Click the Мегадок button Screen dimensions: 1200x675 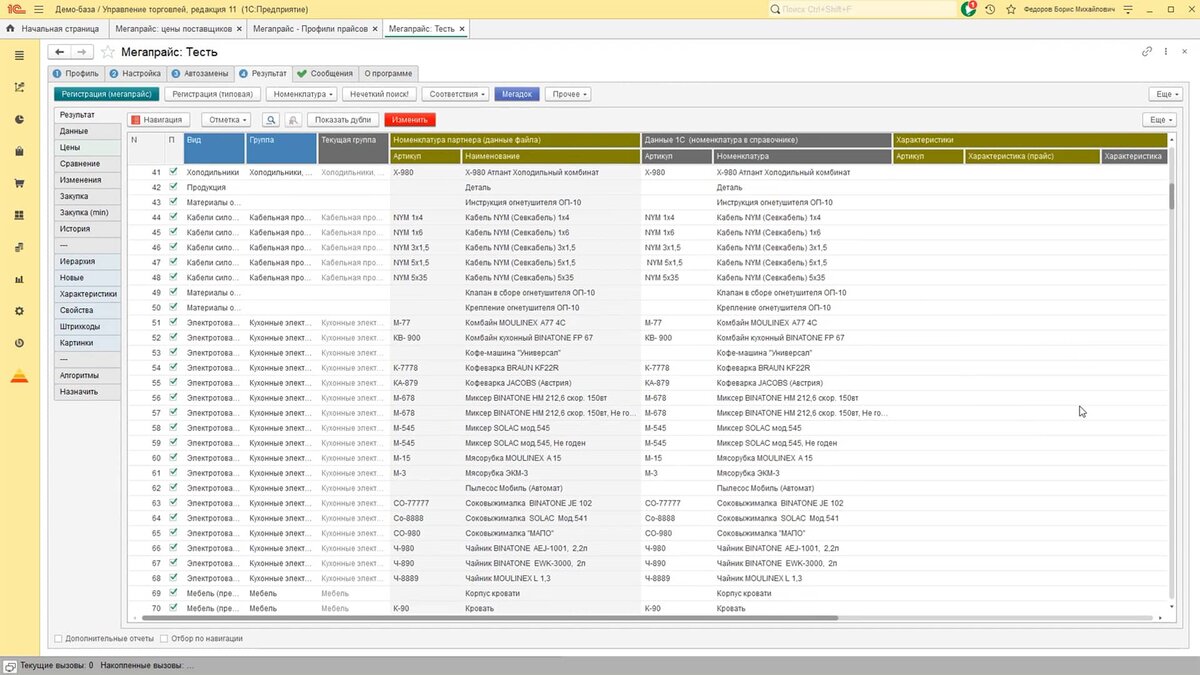(x=517, y=94)
